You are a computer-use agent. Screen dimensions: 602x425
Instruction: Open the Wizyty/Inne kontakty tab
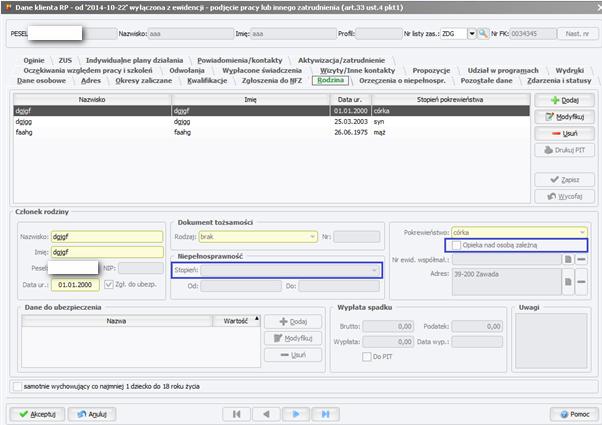tap(357, 71)
